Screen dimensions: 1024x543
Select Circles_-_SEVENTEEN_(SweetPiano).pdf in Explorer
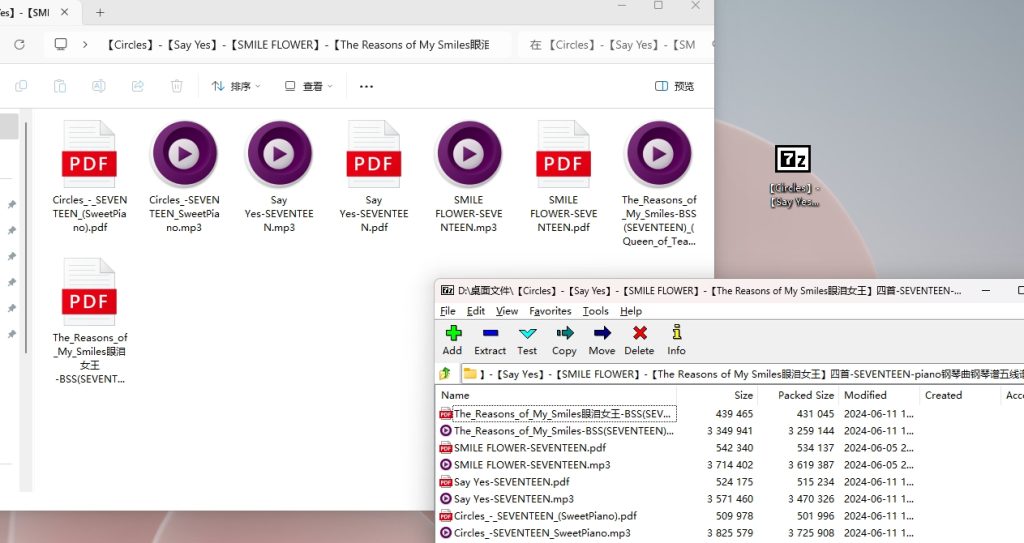[x=89, y=176]
